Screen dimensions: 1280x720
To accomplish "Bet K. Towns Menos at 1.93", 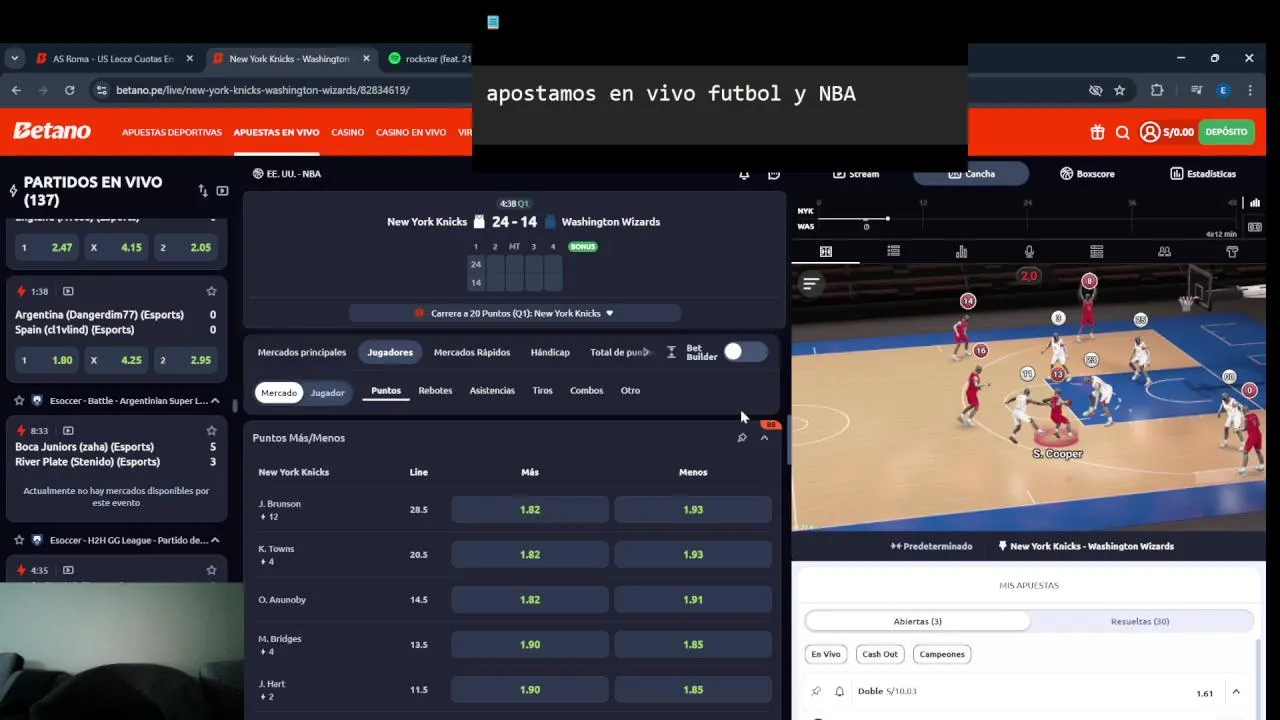I will point(693,554).
